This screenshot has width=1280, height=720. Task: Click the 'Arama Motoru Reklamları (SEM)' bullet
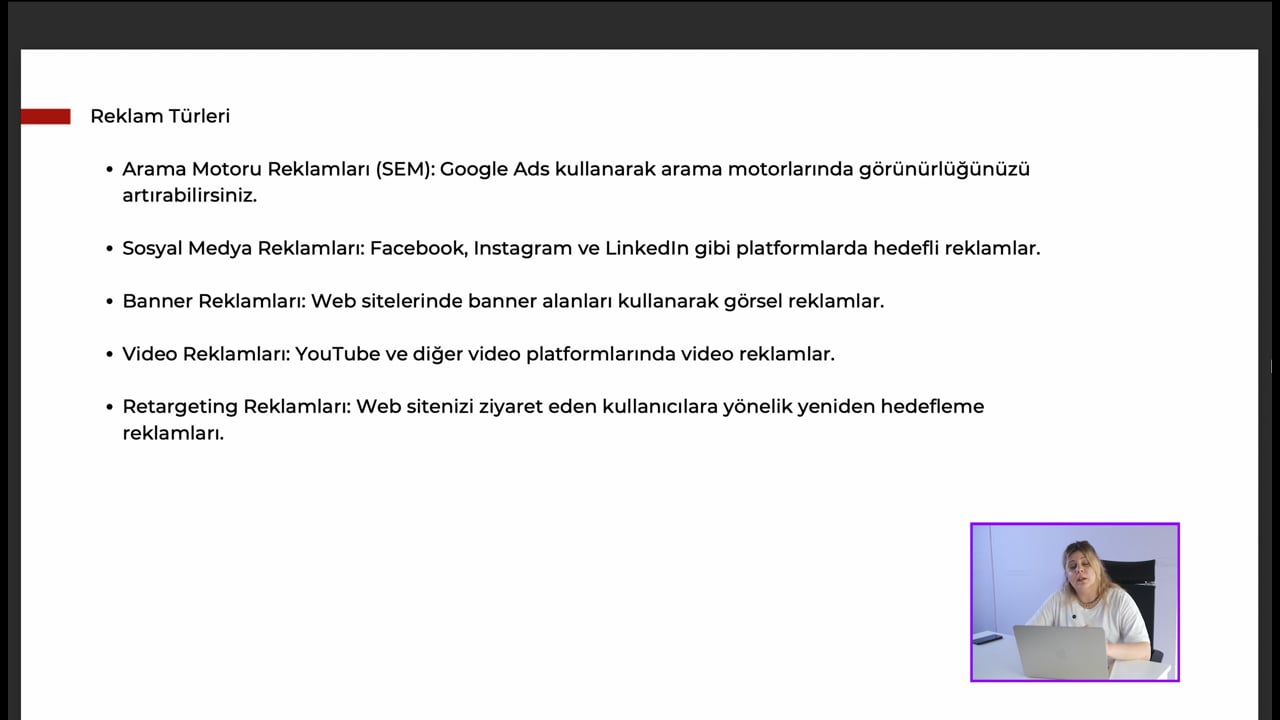pyautogui.click(x=576, y=182)
